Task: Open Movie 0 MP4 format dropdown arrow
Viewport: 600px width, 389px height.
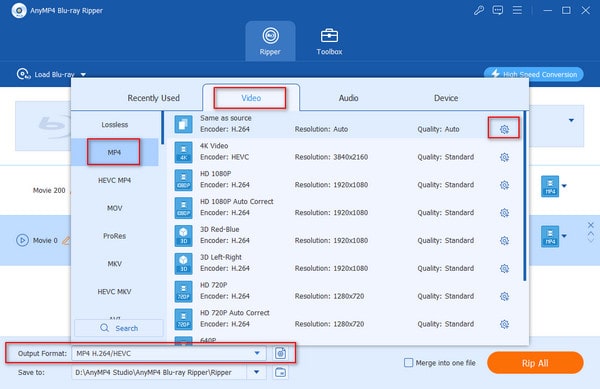Action: [x=564, y=236]
